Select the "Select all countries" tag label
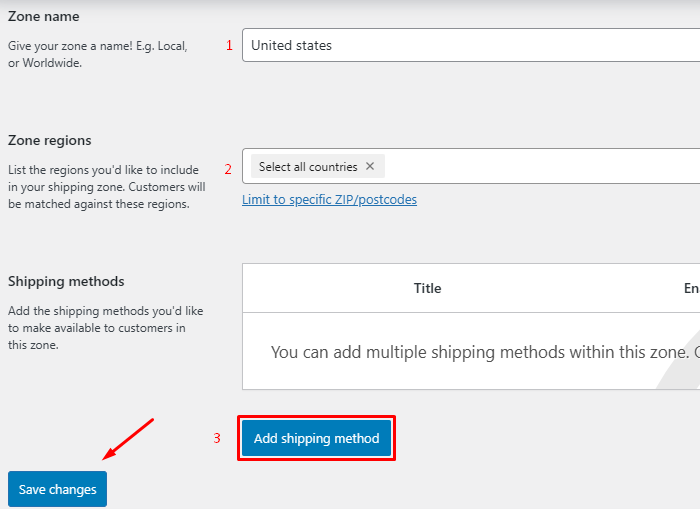 (x=307, y=167)
